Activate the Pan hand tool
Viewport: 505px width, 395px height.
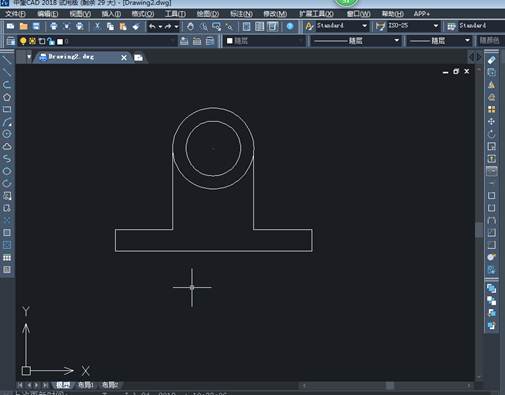click(190, 26)
